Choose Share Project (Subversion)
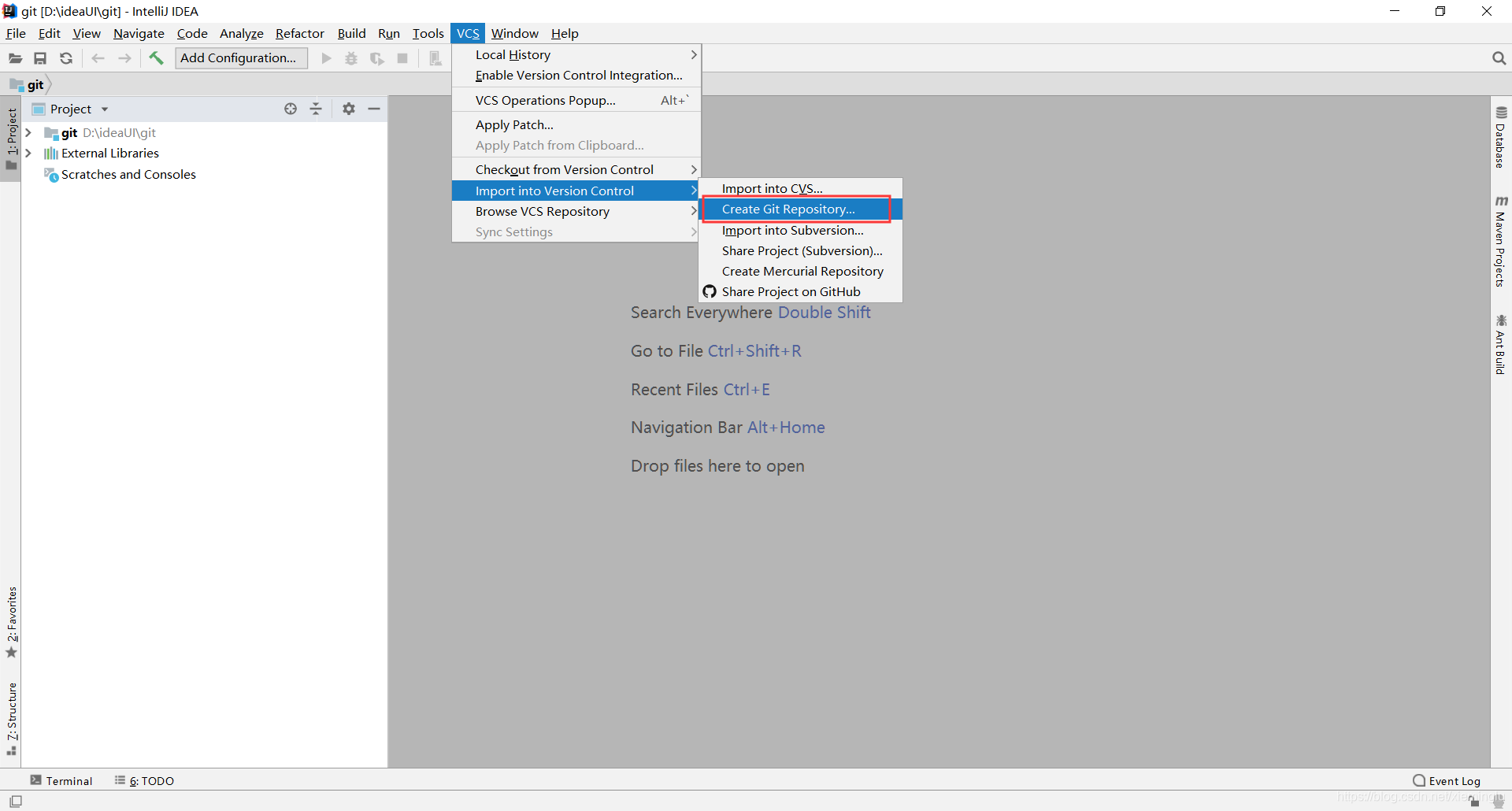This screenshot has height=811, width=1512. pos(800,250)
